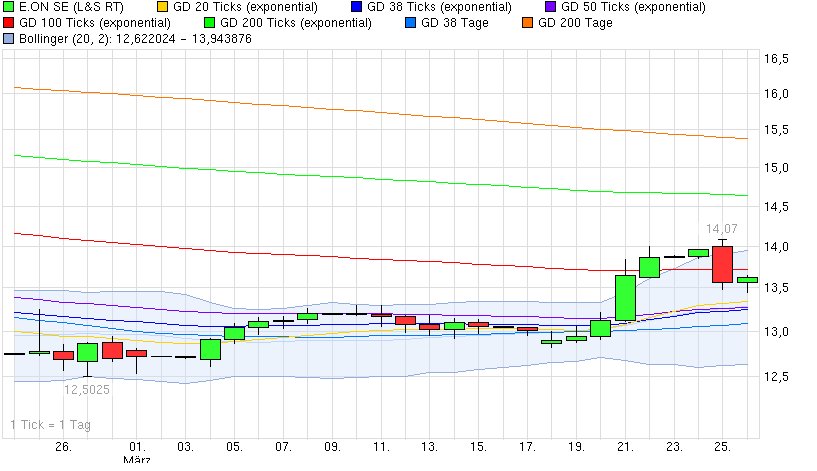This screenshot has height=471, width=817.
Task: Click the 17. date axis label
Action: point(527,447)
